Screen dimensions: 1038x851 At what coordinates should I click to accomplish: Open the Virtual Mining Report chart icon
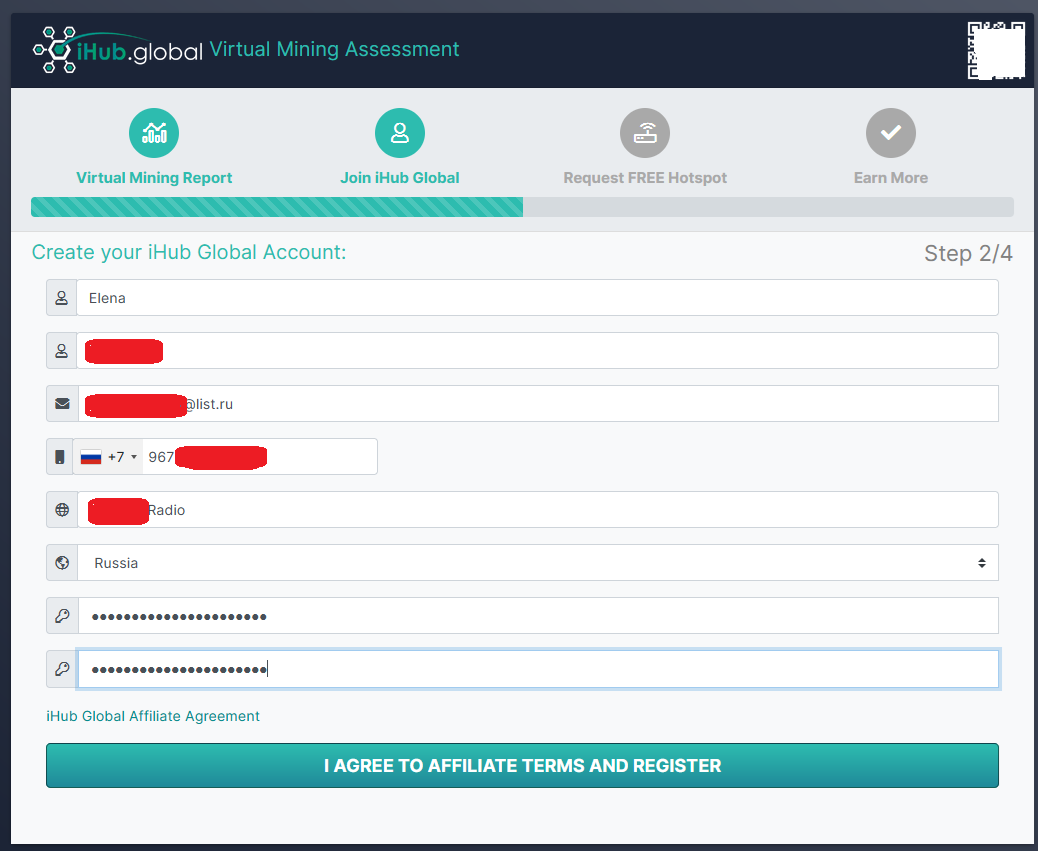[x=154, y=133]
